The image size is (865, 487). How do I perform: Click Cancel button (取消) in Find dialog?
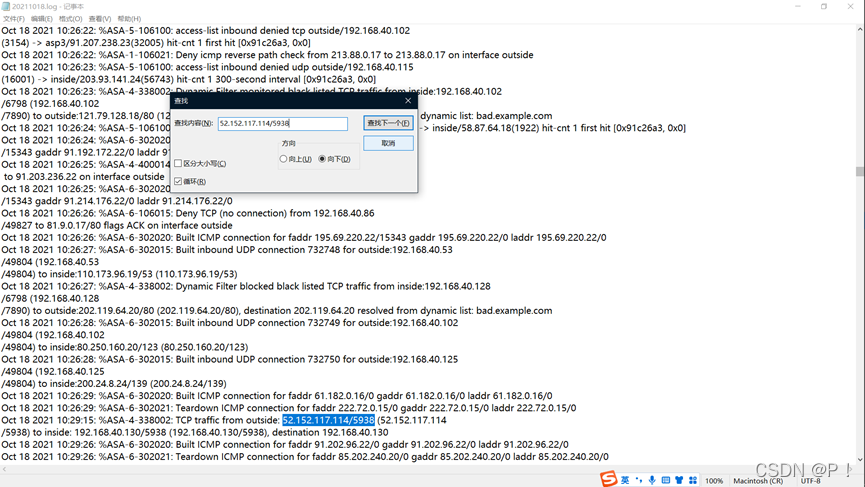388,143
